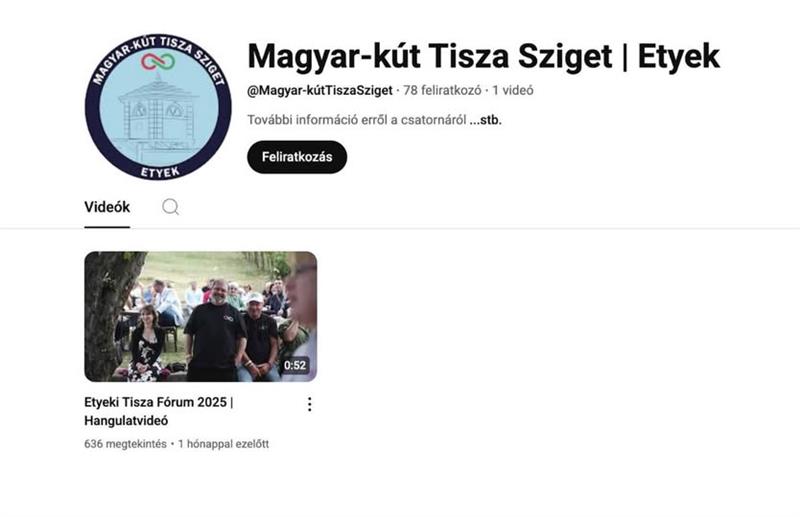The height and width of the screenshot is (517, 800).
Task: Subscribe with the Feliratkozás button
Action: point(297,157)
